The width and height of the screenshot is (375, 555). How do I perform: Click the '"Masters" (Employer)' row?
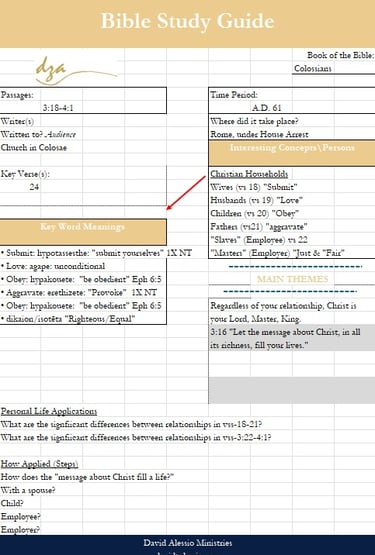[277, 253]
